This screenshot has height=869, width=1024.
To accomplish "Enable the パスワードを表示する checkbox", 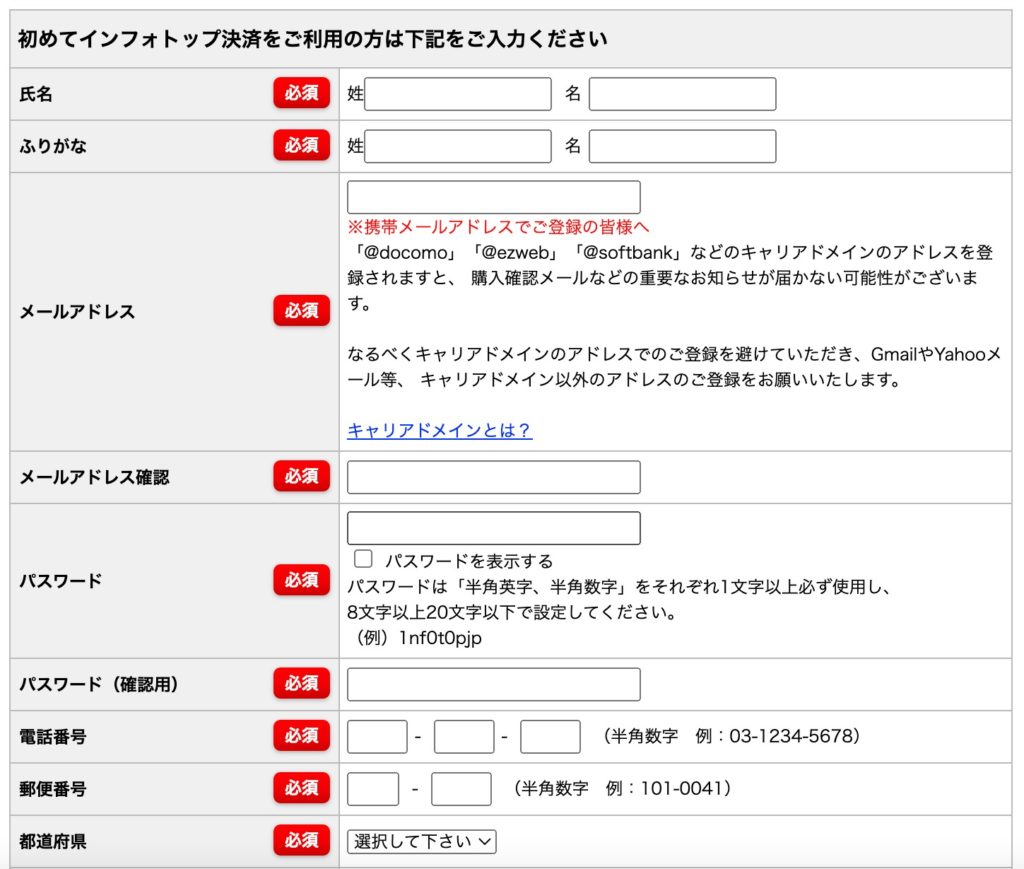I will (364, 559).
